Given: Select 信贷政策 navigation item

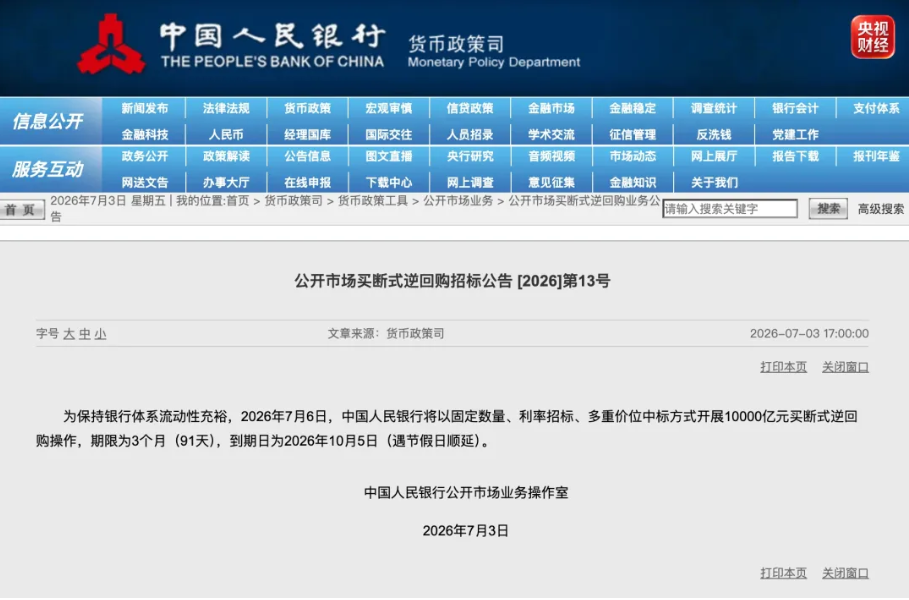Looking at the screenshot, I should 470,108.
